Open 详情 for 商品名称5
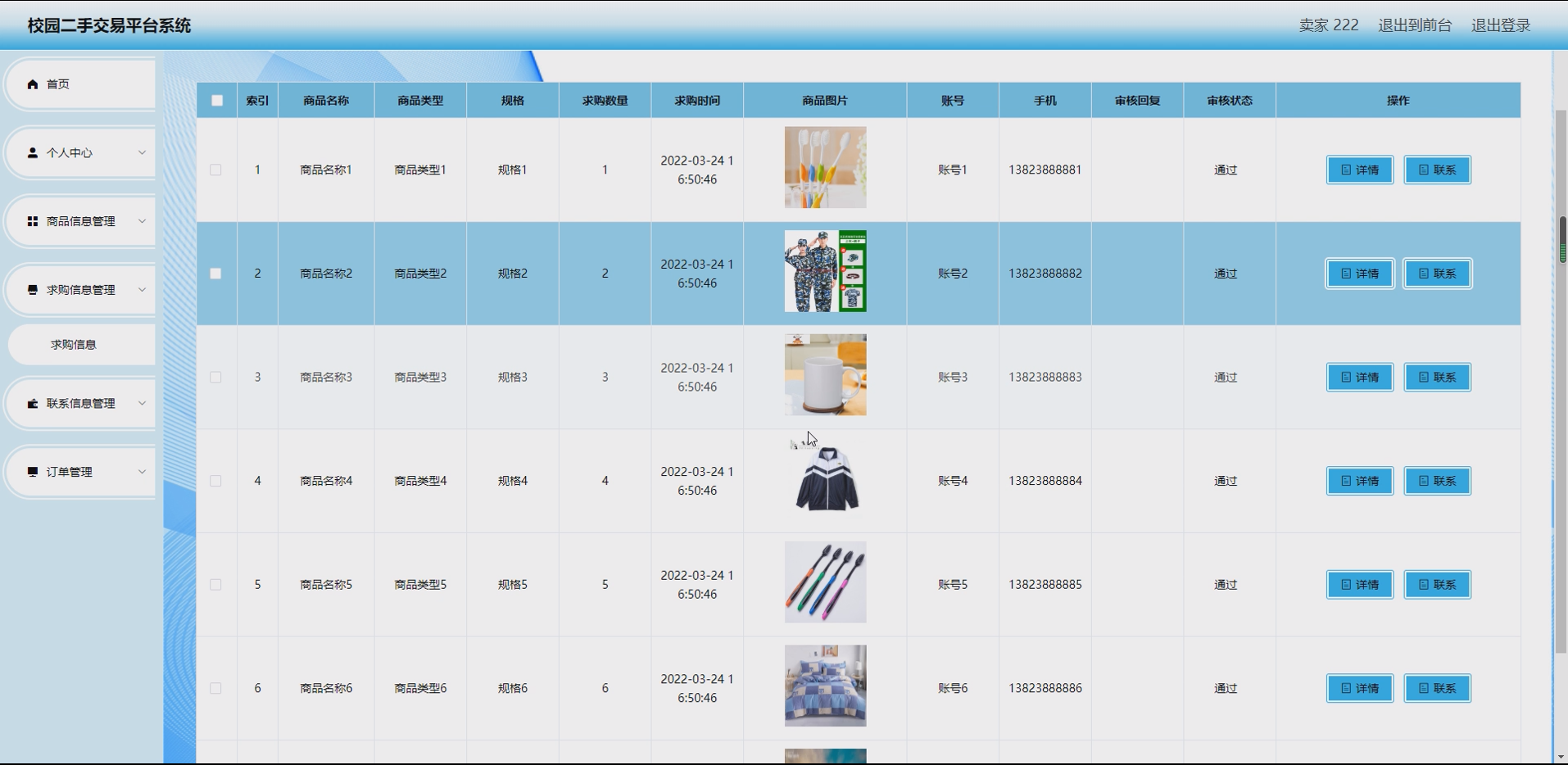 coord(1360,585)
